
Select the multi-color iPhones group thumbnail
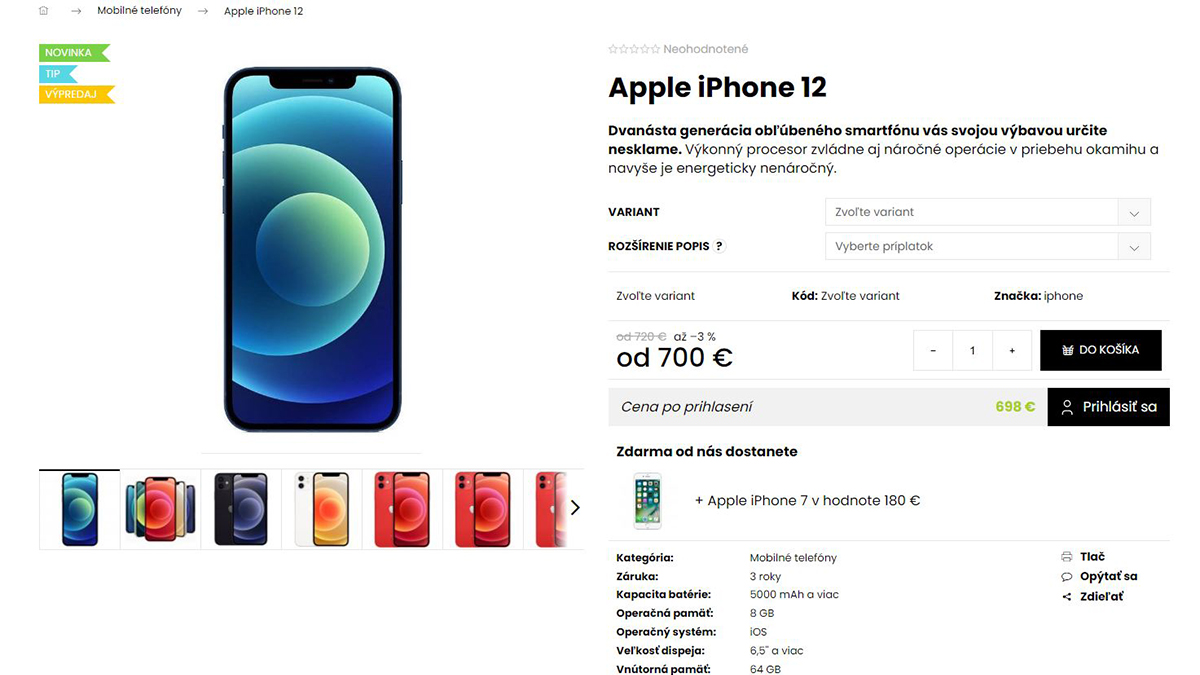click(160, 509)
